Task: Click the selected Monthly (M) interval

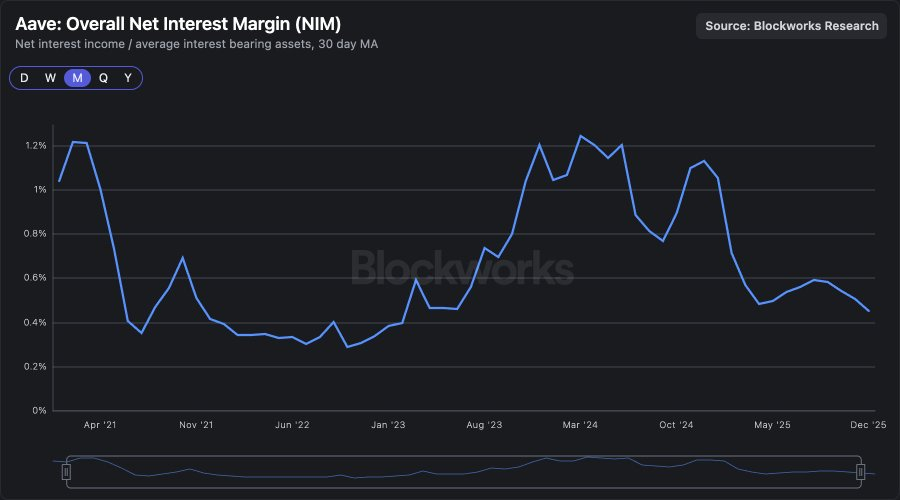Action: point(77,78)
